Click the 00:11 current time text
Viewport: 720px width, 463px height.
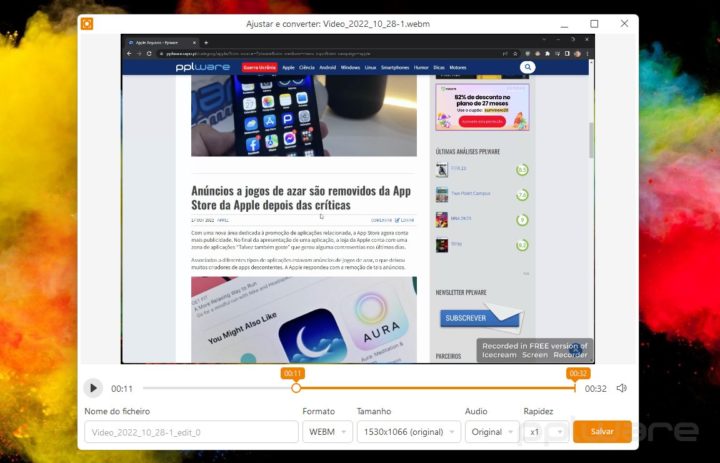coord(122,389)
